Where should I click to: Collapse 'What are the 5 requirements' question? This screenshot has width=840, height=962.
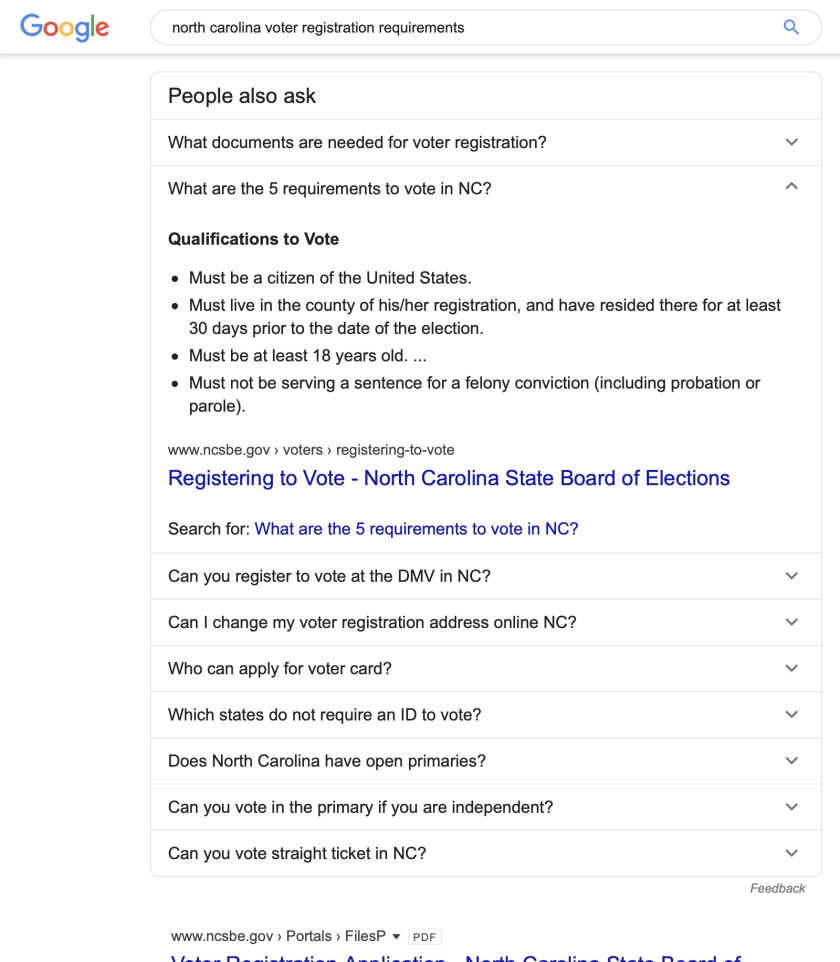pos(330,188)
